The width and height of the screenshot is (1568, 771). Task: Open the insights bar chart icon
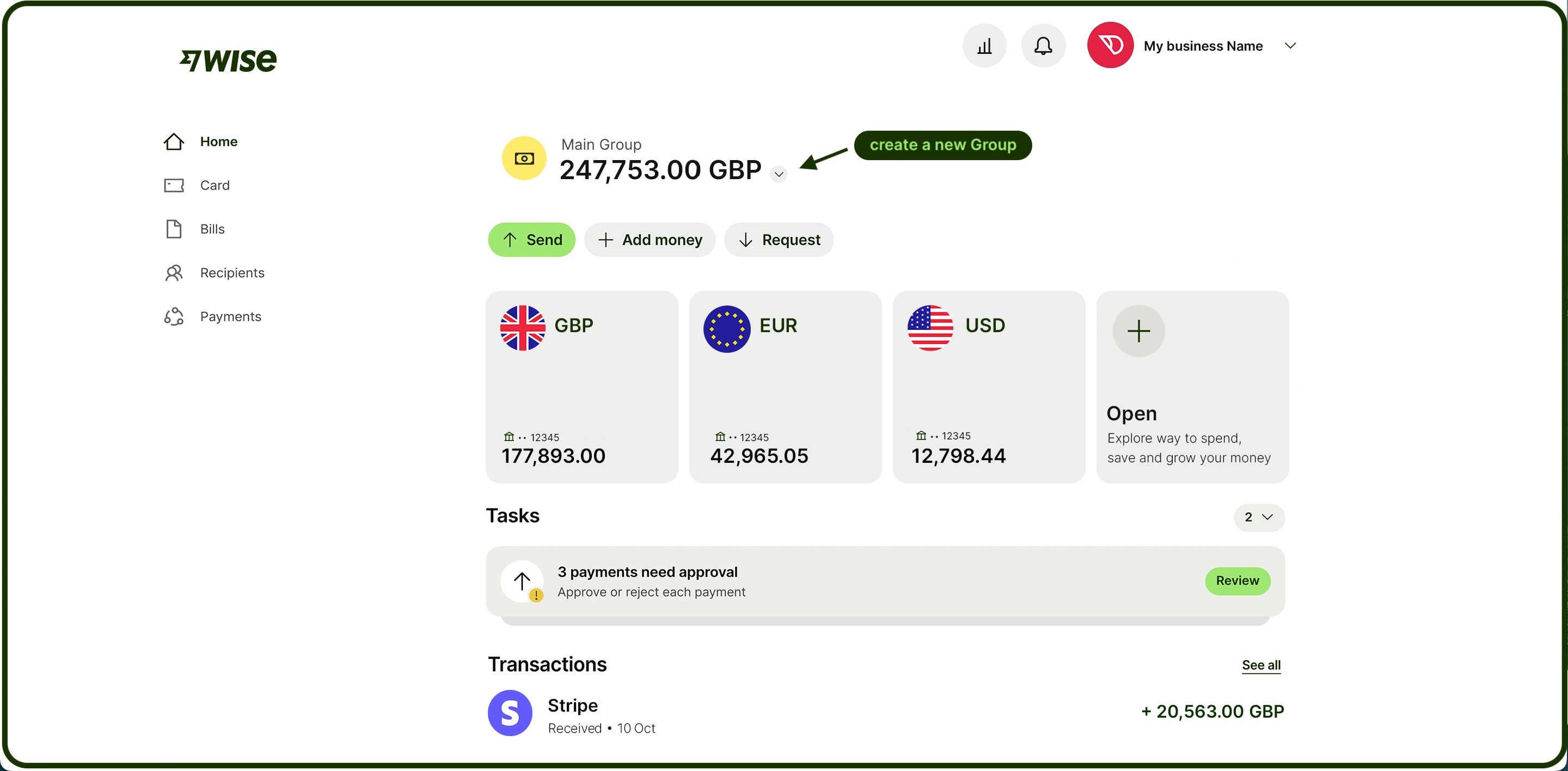(984, 46)
